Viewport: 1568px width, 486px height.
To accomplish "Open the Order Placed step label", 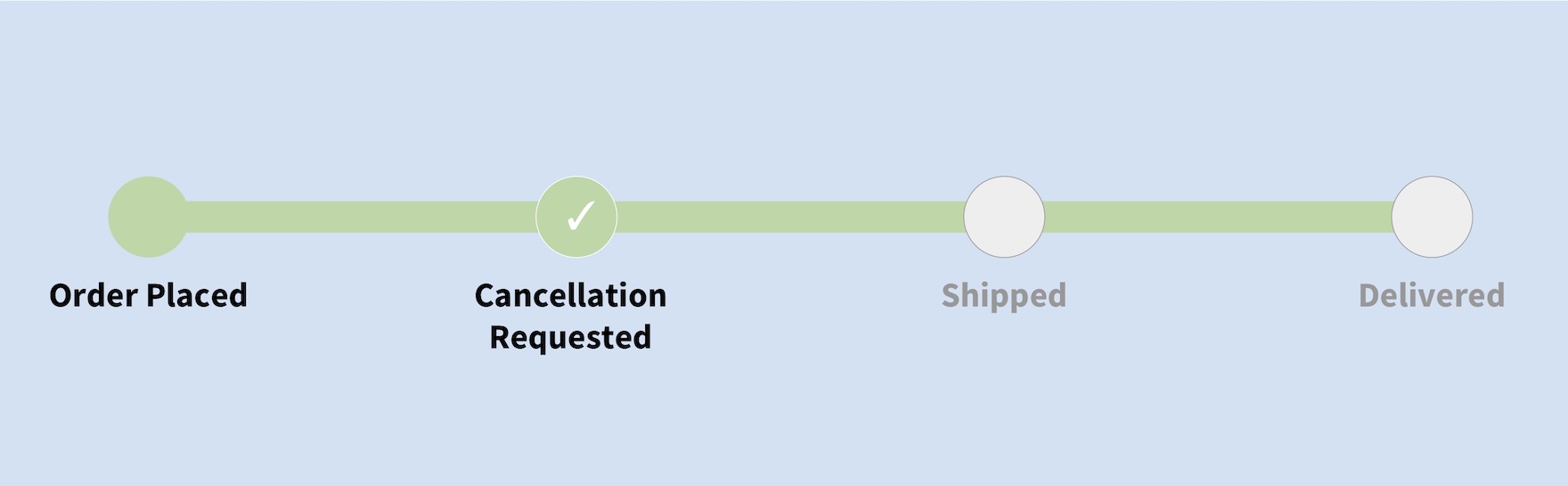I will click(148, 295).
